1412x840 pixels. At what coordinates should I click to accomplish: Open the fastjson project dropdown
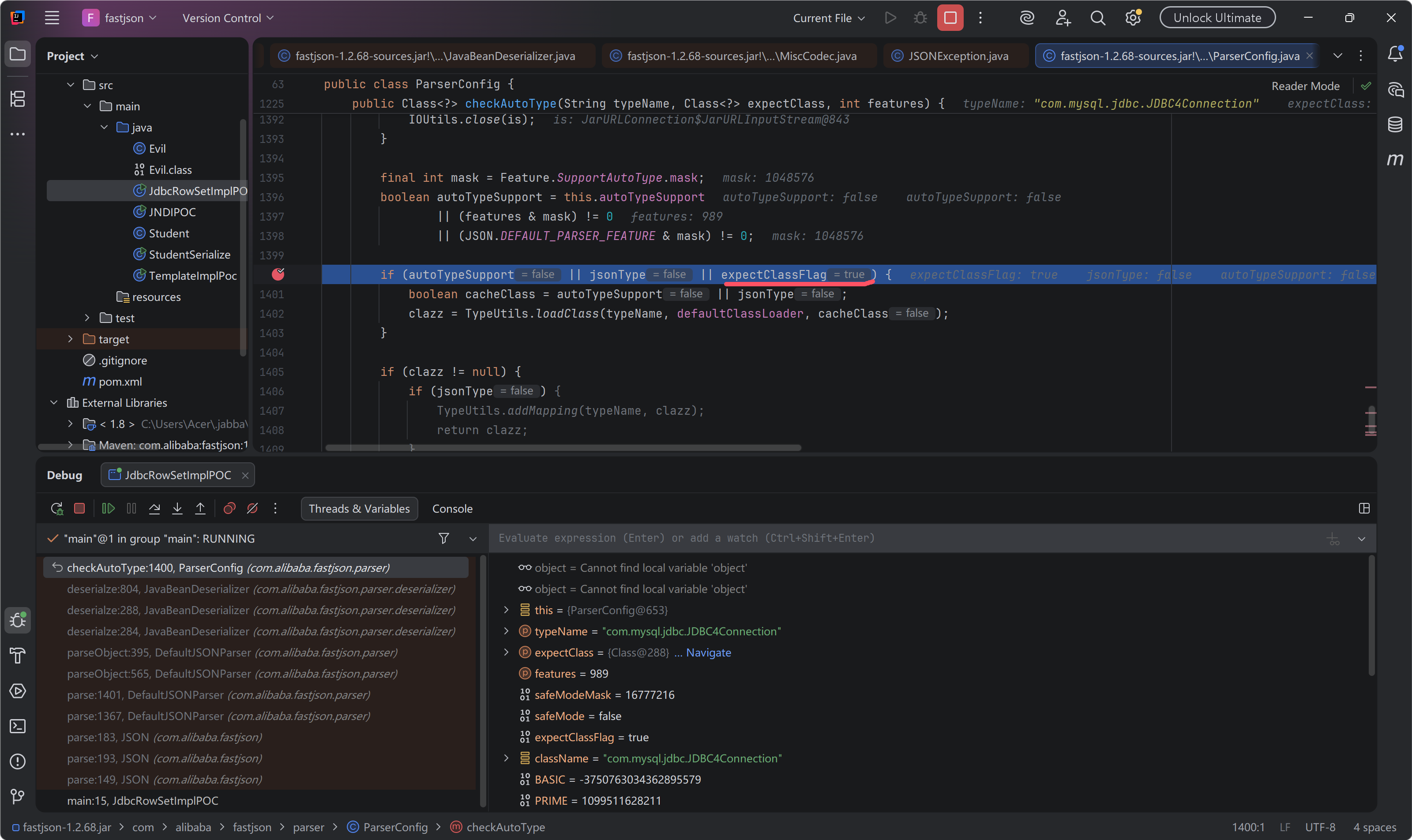(120, 18)
